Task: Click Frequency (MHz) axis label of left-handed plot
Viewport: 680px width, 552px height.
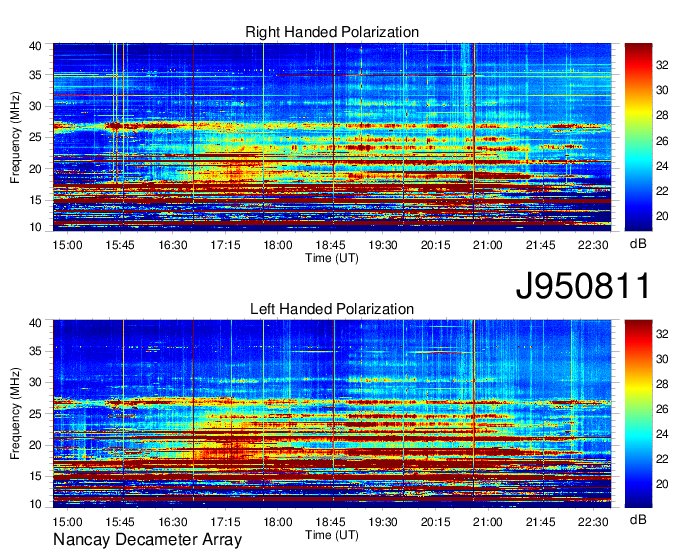Action: coord(15,414)
